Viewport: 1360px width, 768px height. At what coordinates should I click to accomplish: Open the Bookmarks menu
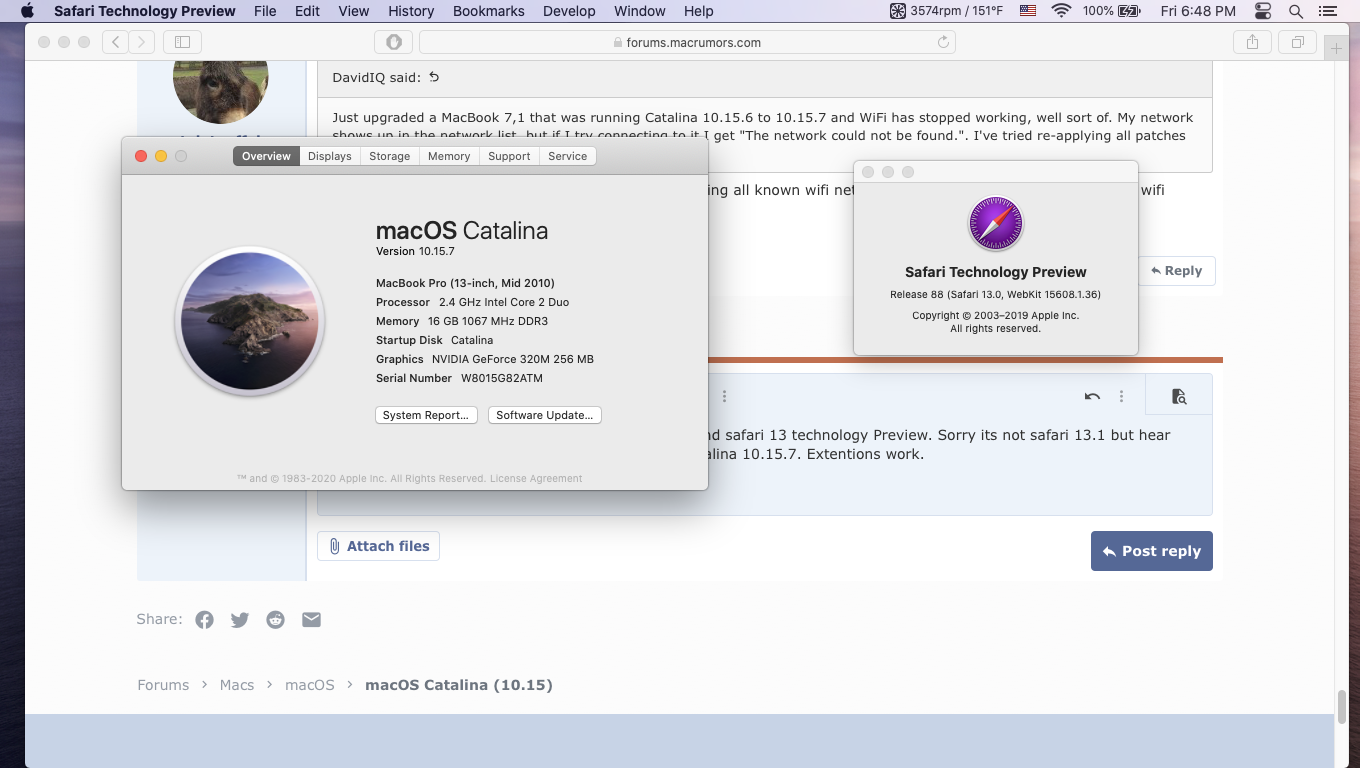pos(489,11)
